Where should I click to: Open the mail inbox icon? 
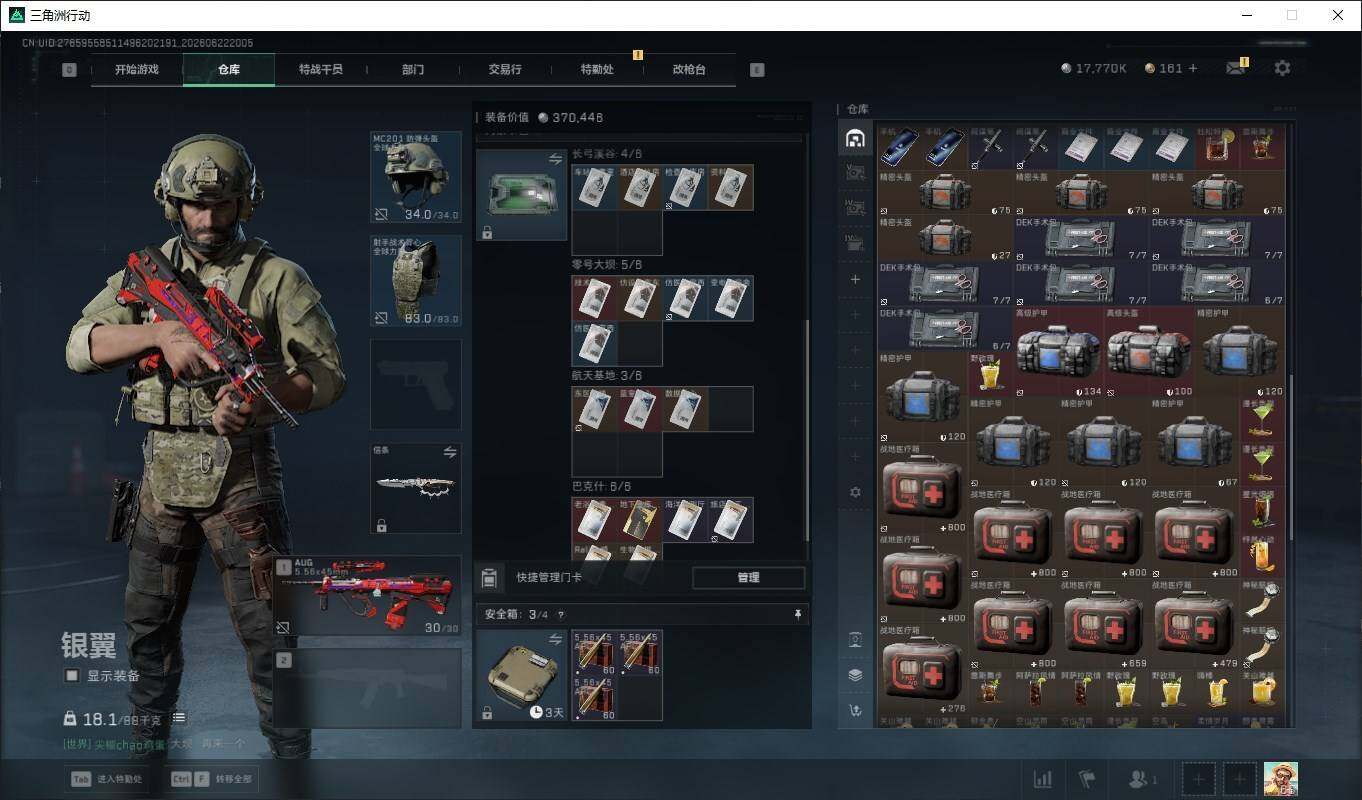pyautogui.click(x=1236, y=68)
